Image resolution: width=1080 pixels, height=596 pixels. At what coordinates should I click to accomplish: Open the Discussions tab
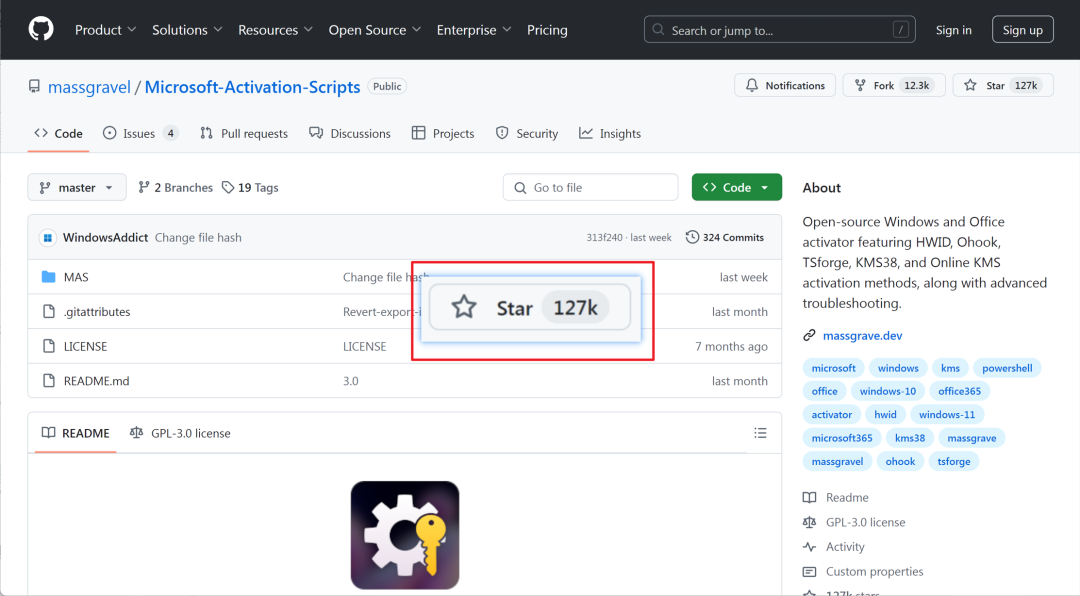click(350, 134)
